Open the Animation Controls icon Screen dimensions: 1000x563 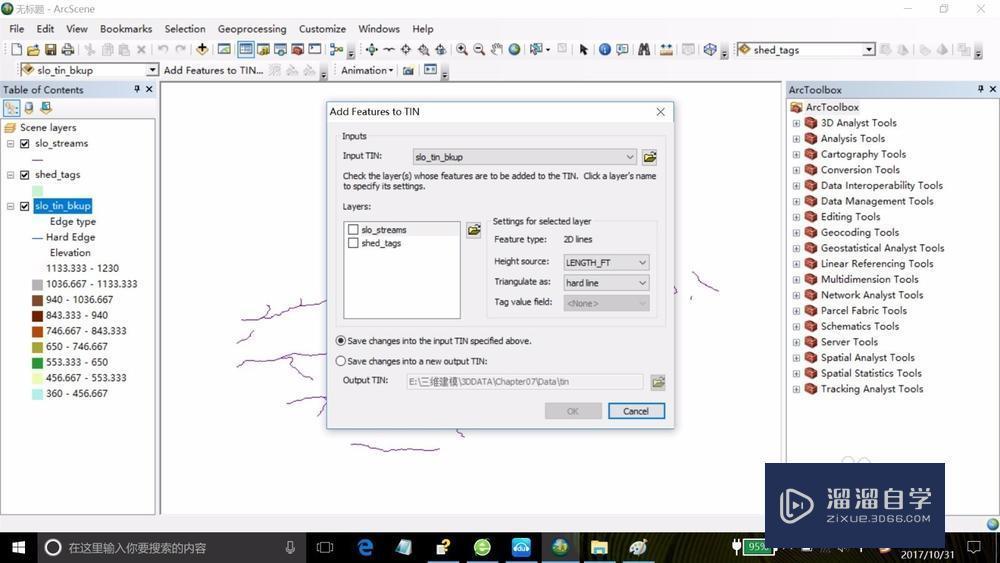click(430, 69)
